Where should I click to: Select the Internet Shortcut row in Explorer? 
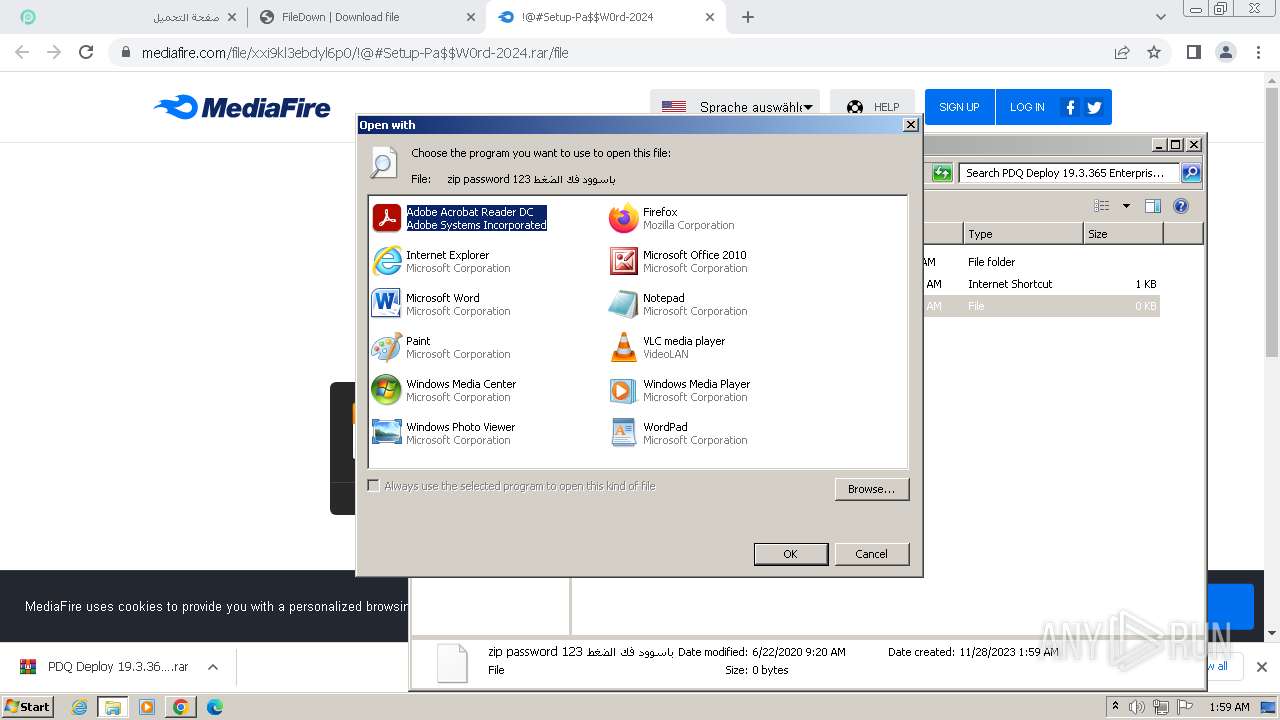click(x=1040, y=284)
